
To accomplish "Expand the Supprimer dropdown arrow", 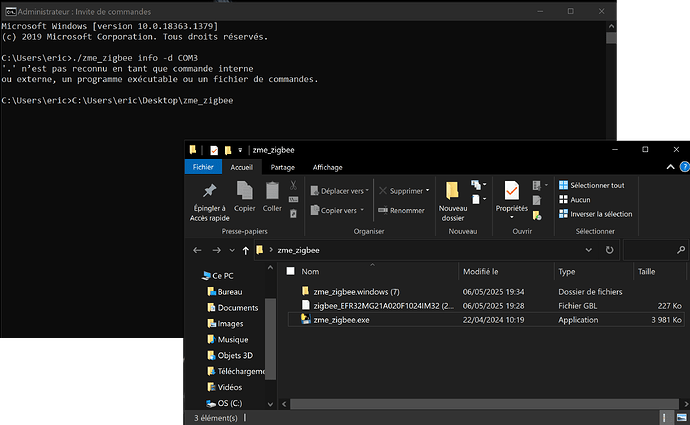I will click(428, 191).
